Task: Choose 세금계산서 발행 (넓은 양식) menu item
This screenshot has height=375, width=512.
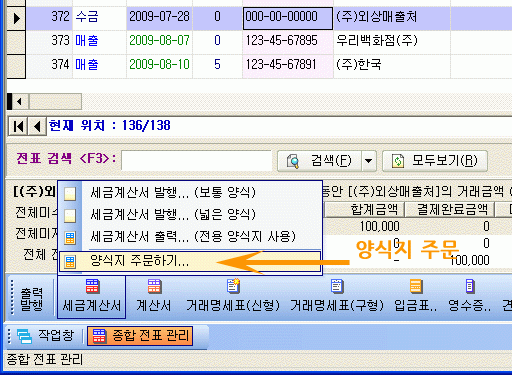Action: coord(190,215)
